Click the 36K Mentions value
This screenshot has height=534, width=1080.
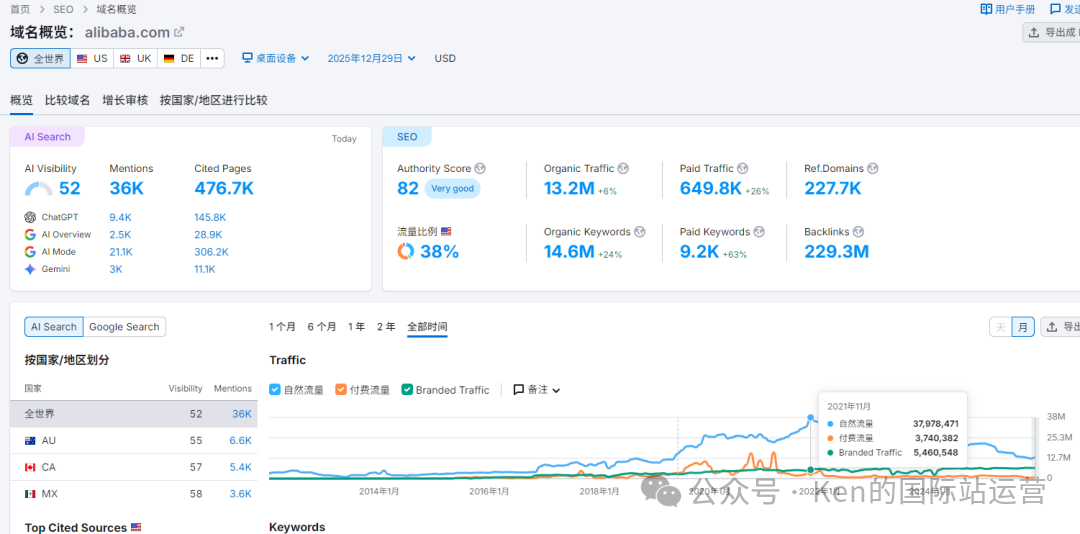pyautogui.click(x=129, y=188)
